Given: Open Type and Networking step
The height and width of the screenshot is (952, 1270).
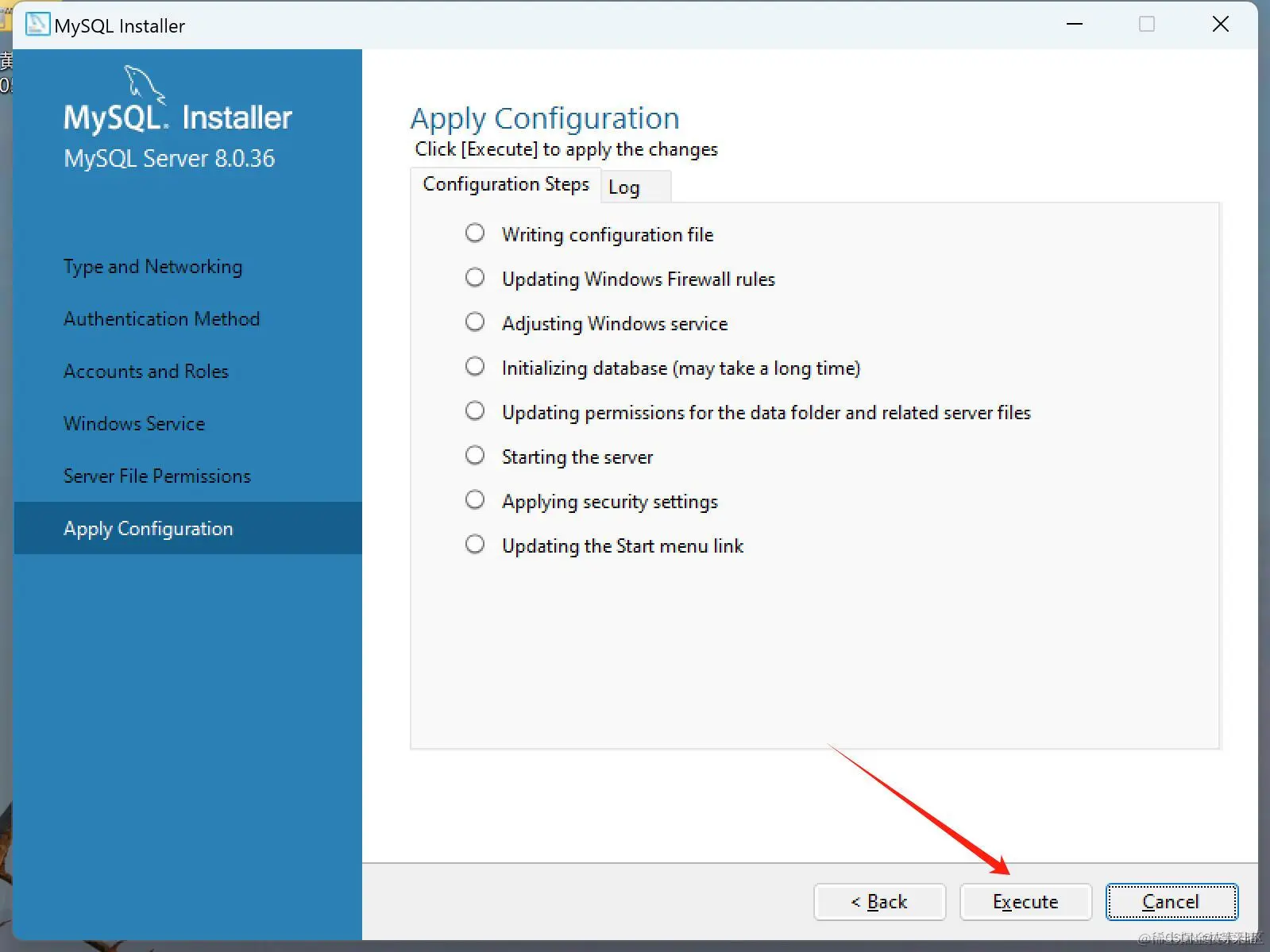Looking at the screenshot, I should pyautogui.click(x=152, y=267).
